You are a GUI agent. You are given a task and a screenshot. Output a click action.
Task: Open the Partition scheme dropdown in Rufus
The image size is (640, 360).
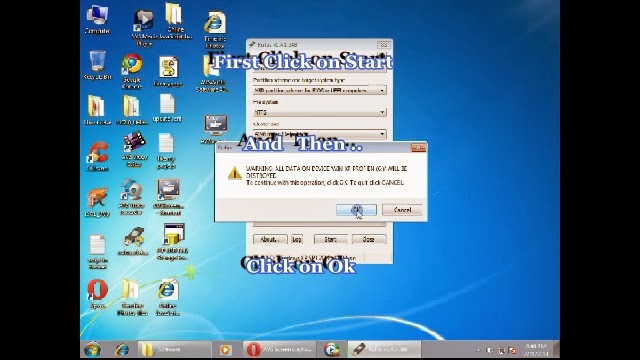coord(319,90)
